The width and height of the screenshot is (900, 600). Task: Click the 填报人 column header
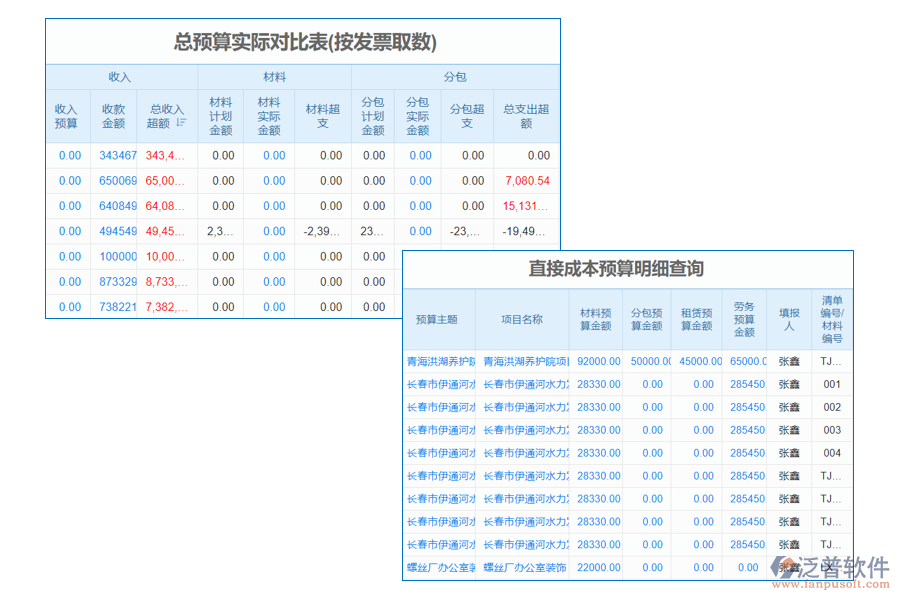click(x=789, y=318)
